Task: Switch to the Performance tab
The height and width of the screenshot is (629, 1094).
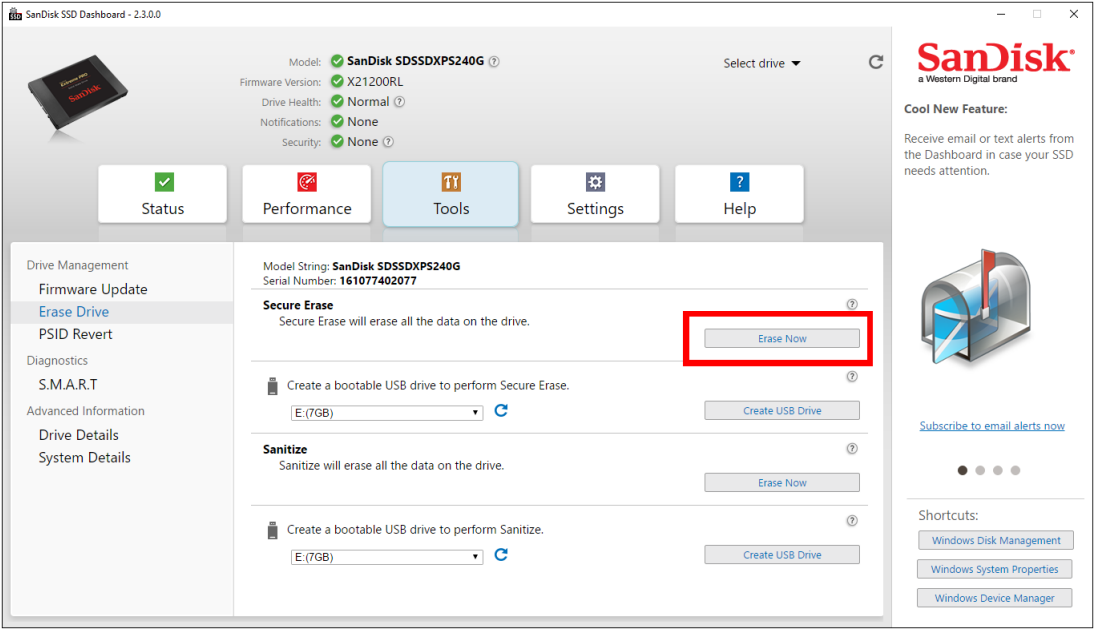Action: 307,194
